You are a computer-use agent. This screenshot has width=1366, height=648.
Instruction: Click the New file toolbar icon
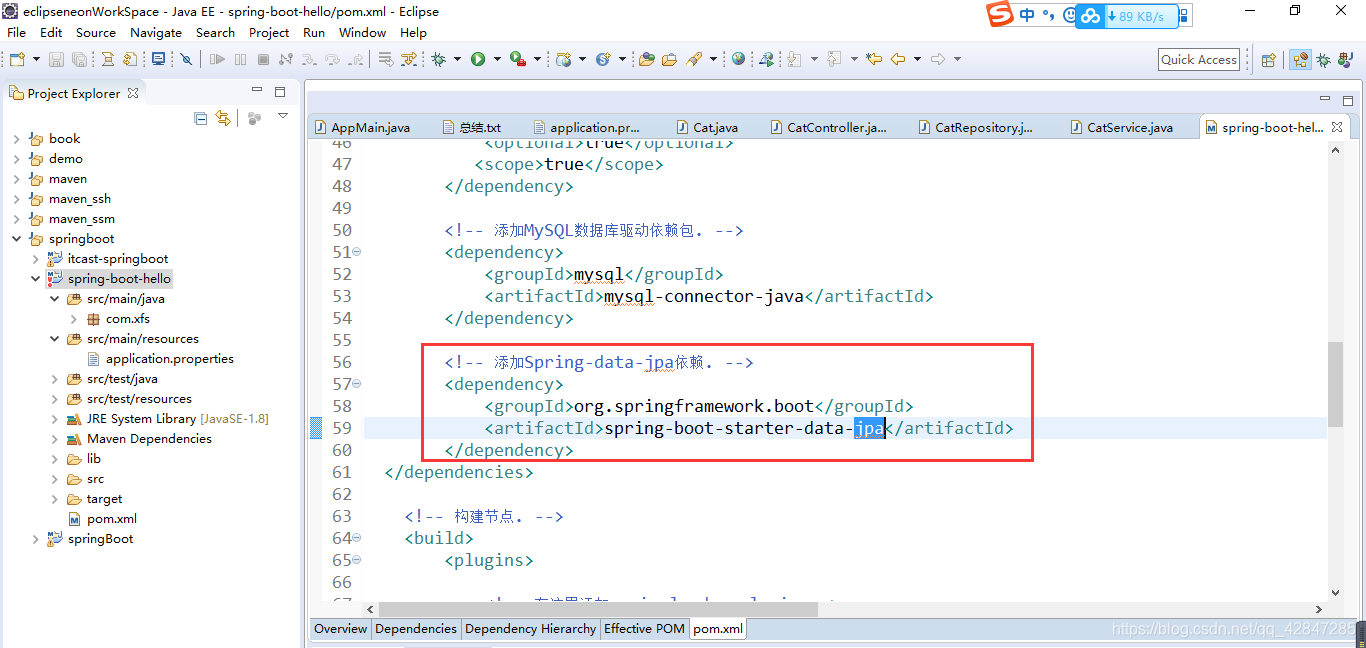(x=18, y=59)
